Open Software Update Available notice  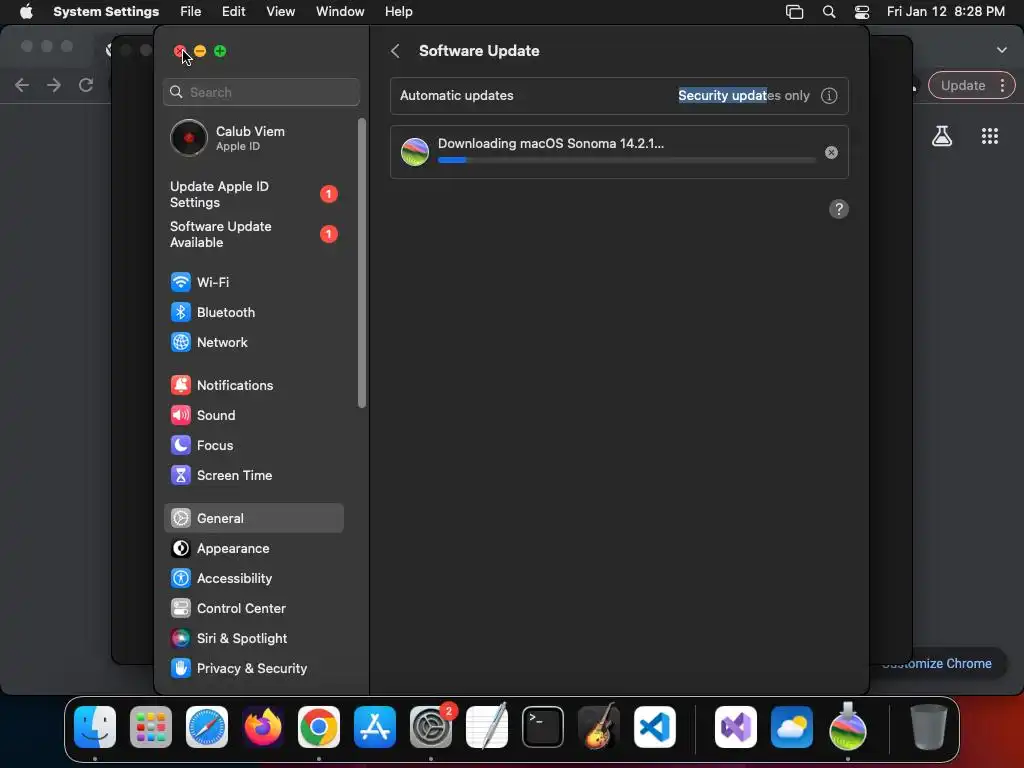pyautogui.click(x=253, y=234)
